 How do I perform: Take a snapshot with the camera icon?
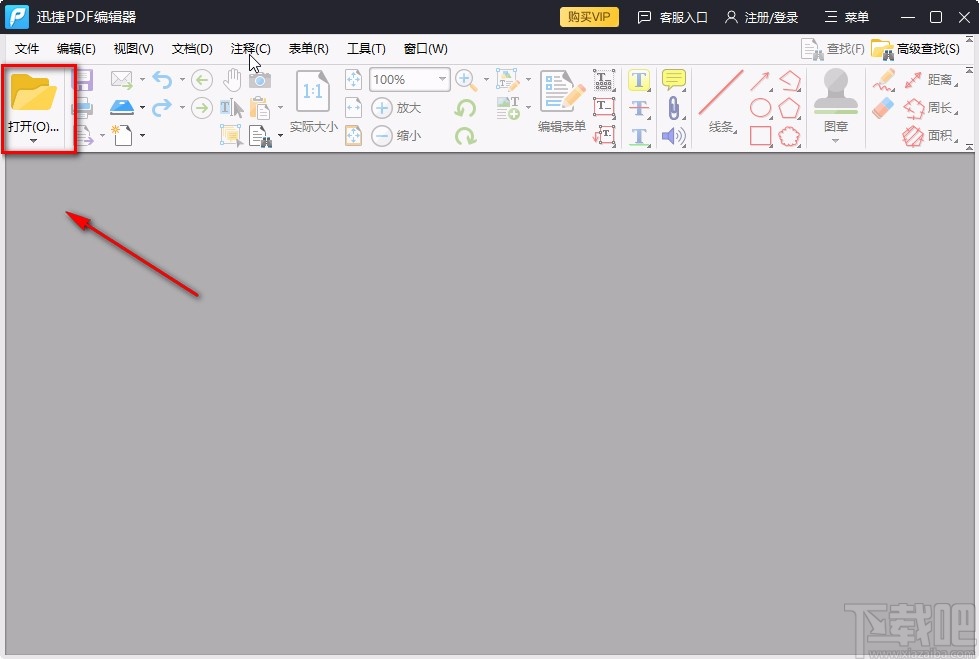[x=261, y=79]
